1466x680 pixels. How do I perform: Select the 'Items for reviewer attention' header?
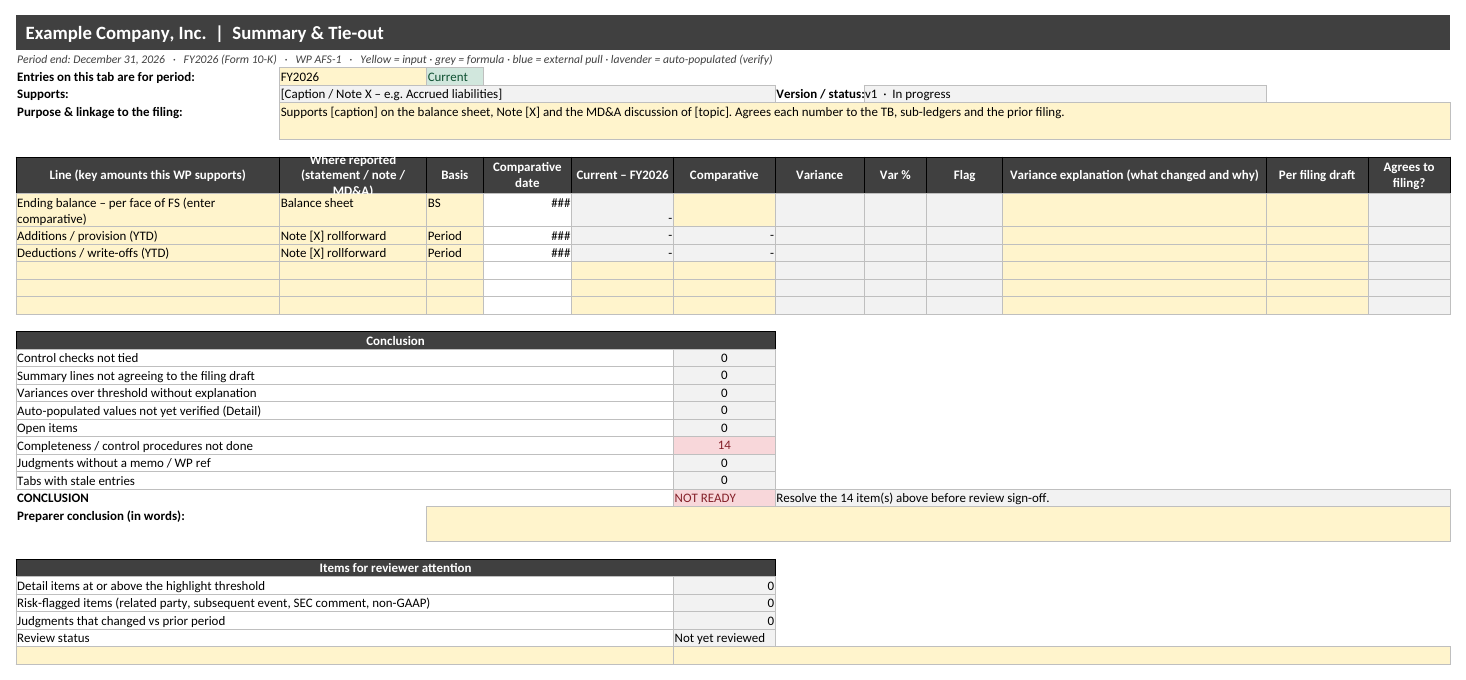(396, 568)
